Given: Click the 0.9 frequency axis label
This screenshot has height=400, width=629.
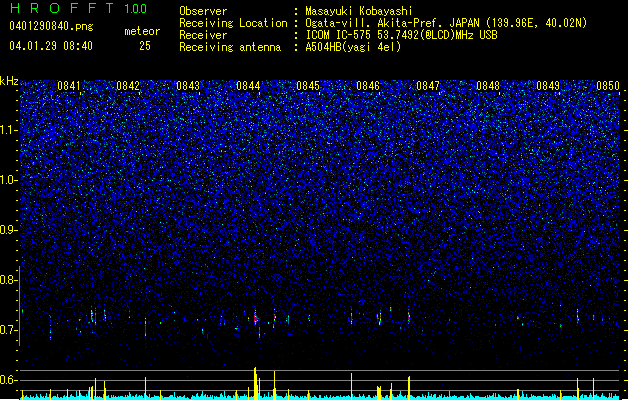Looking at the screenshot, I should [x=8, y=230].
